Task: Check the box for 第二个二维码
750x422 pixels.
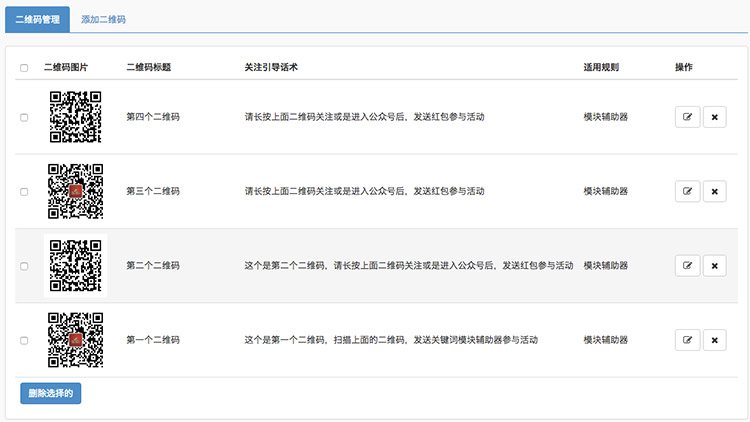Action: point(24,266)
